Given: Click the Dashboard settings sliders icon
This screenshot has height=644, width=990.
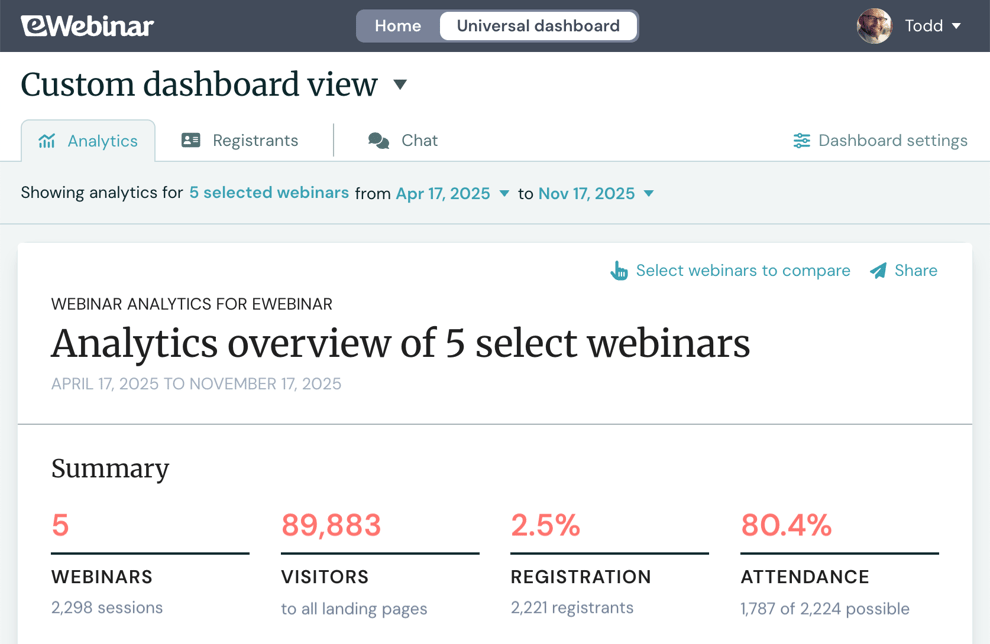Looking at the screenshot, I should (x=801, y=141).
